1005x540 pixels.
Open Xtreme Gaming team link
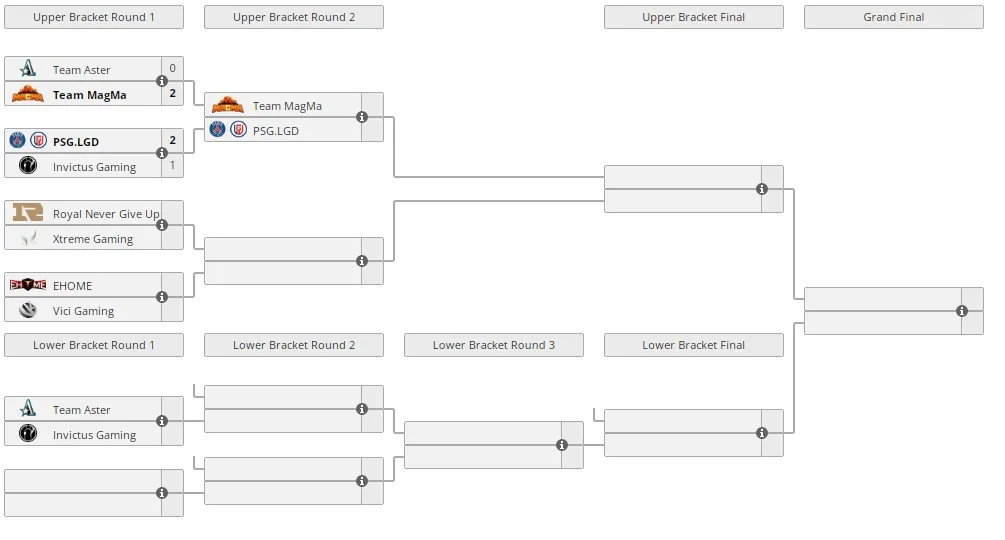point(93,239)
